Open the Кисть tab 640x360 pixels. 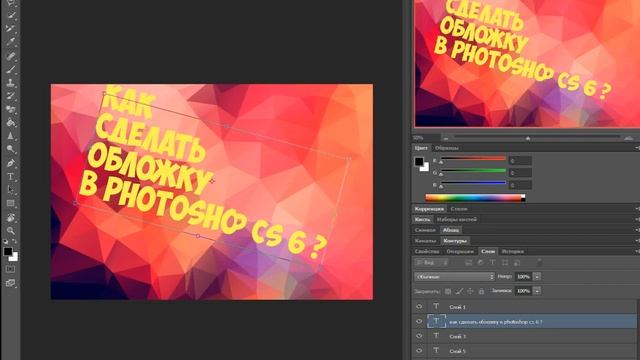point(422,220)
